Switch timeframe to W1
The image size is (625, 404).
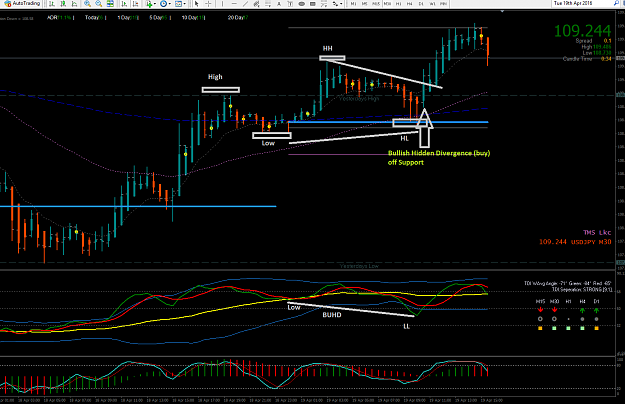(432, 4)
